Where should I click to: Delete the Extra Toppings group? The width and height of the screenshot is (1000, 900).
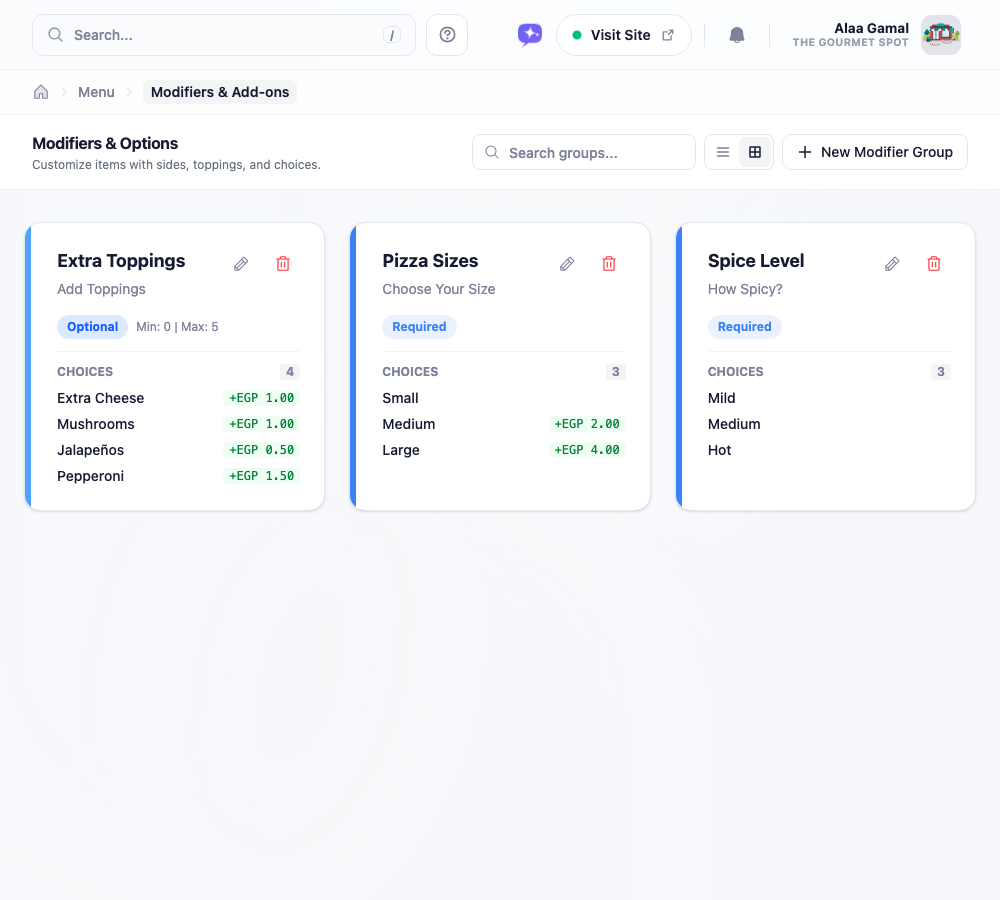(x=283, y=263)
